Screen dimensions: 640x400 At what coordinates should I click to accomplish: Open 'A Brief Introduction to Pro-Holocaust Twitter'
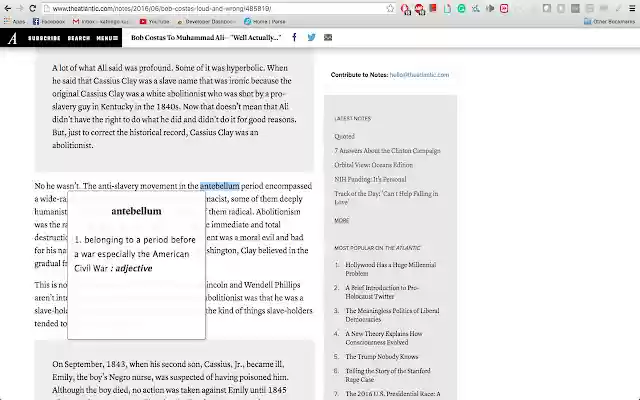pos(382,292)
